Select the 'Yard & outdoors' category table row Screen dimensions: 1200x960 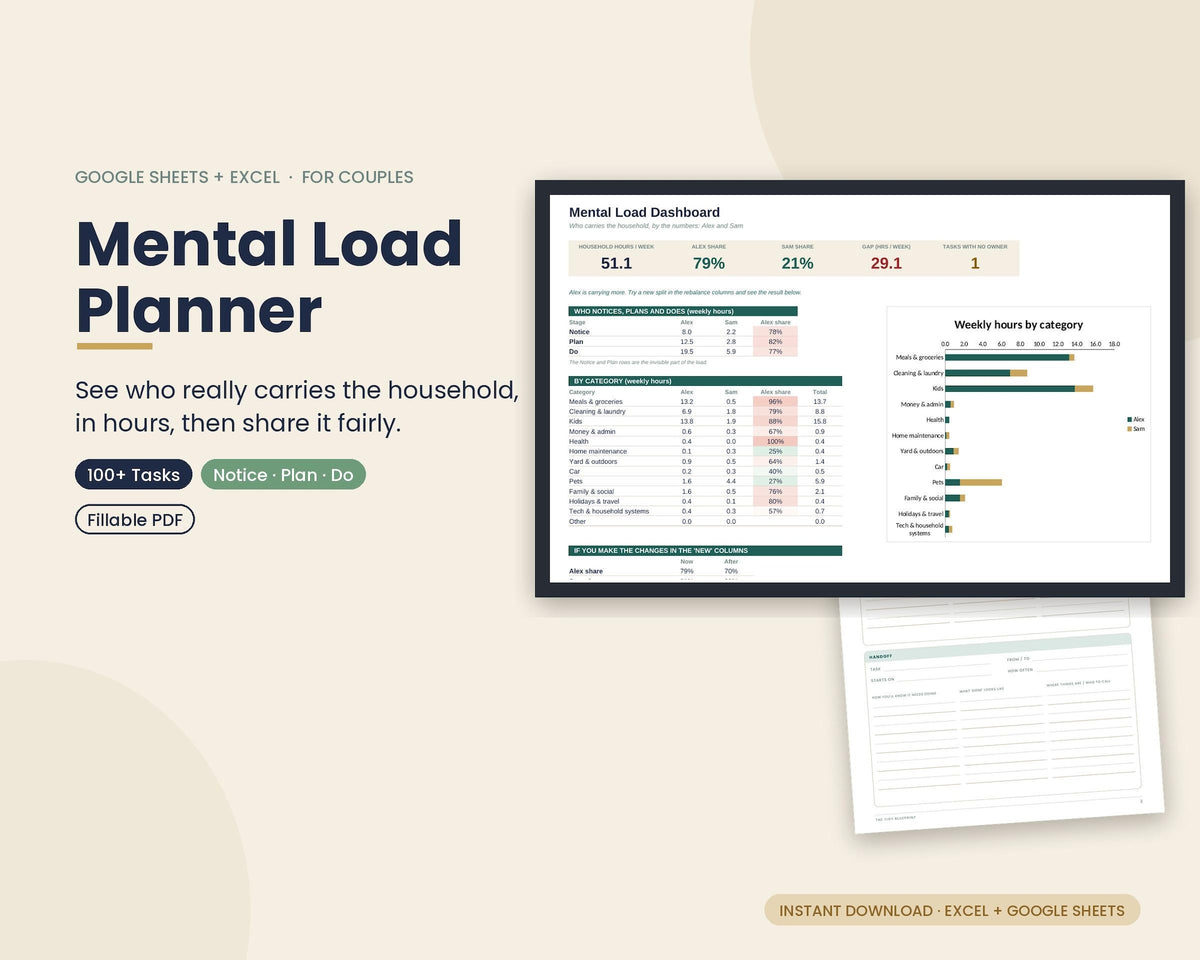pyautogui.click(x=705, y=461)
